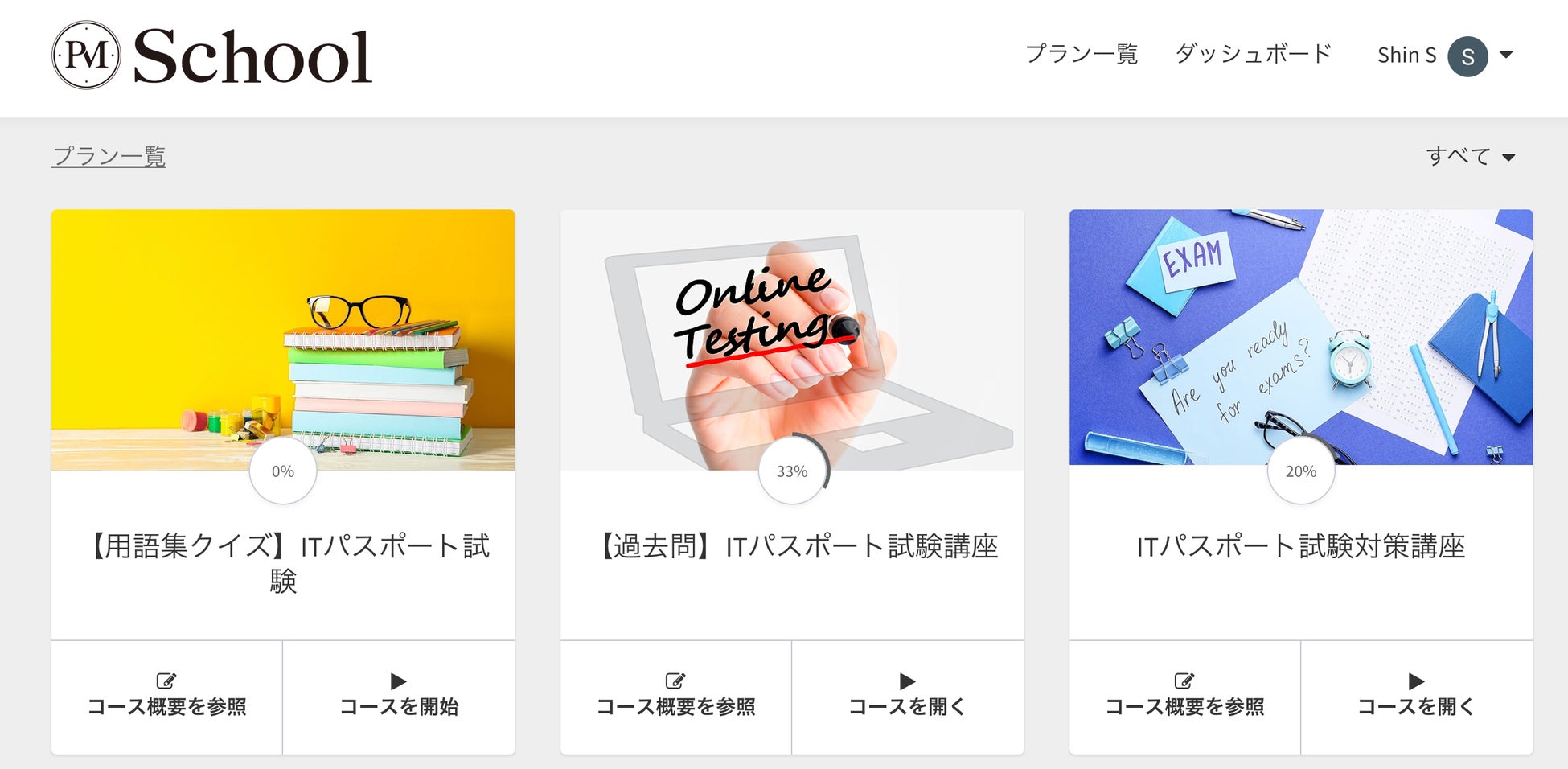Select the EXAM blue course thumbnail
Image resolution: width=1568 pixels, height=769 pixels.
point(1301,337)
